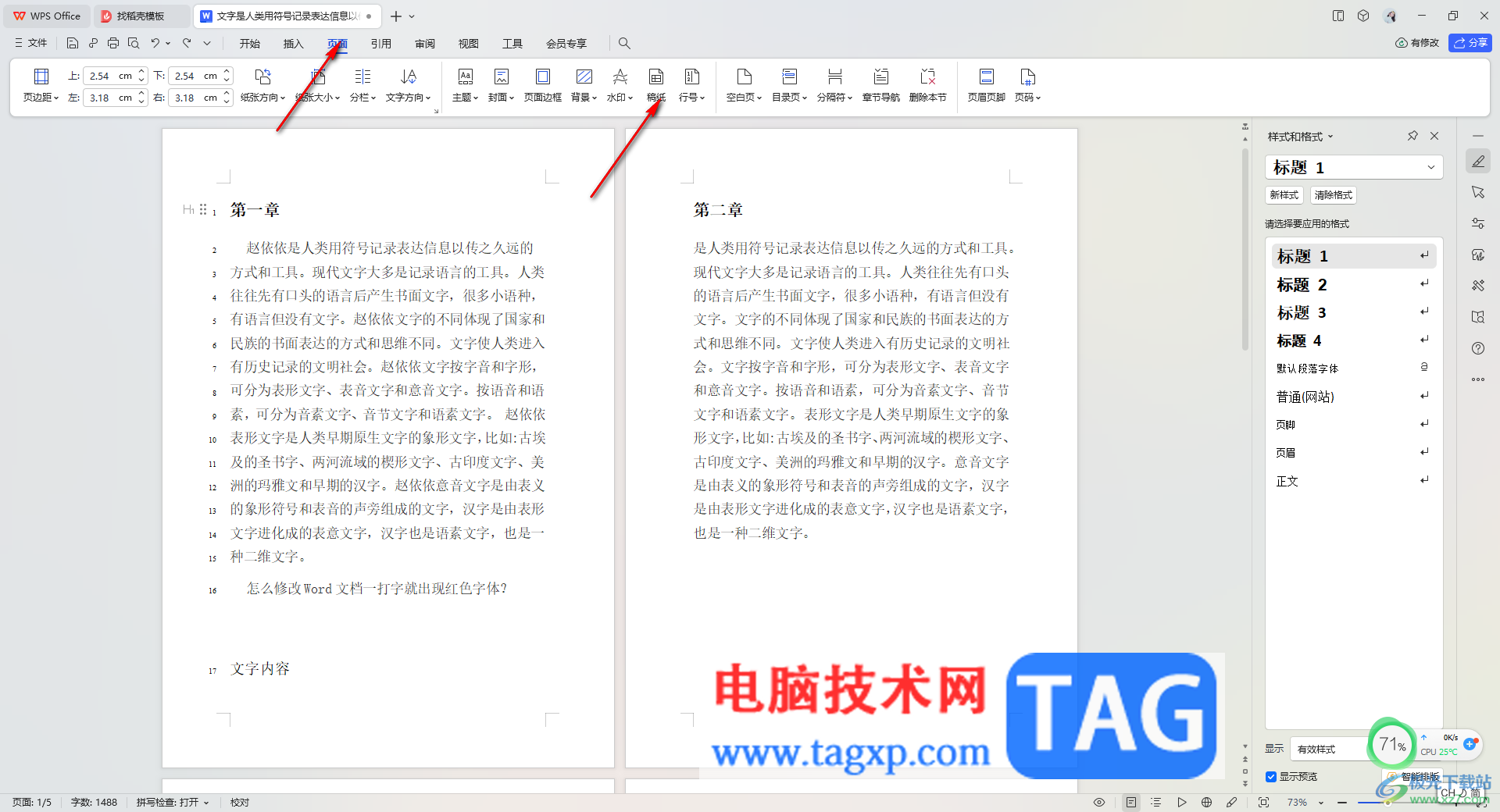This screenshot has height=812, width=1500.
Task: Open the 拼写检查 spell check dropdown
Action: coord(173,802)
